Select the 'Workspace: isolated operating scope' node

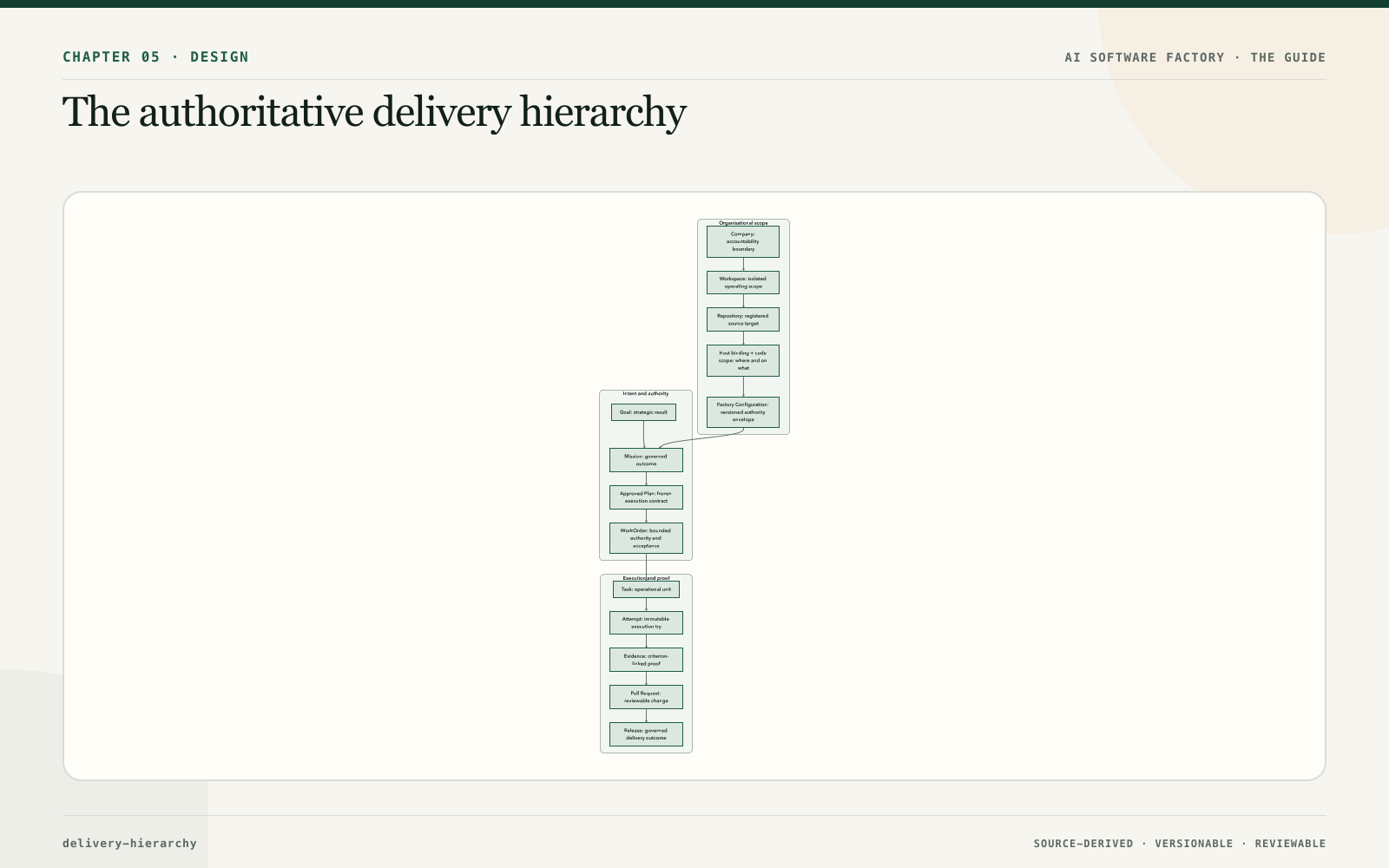pos(743,282)
